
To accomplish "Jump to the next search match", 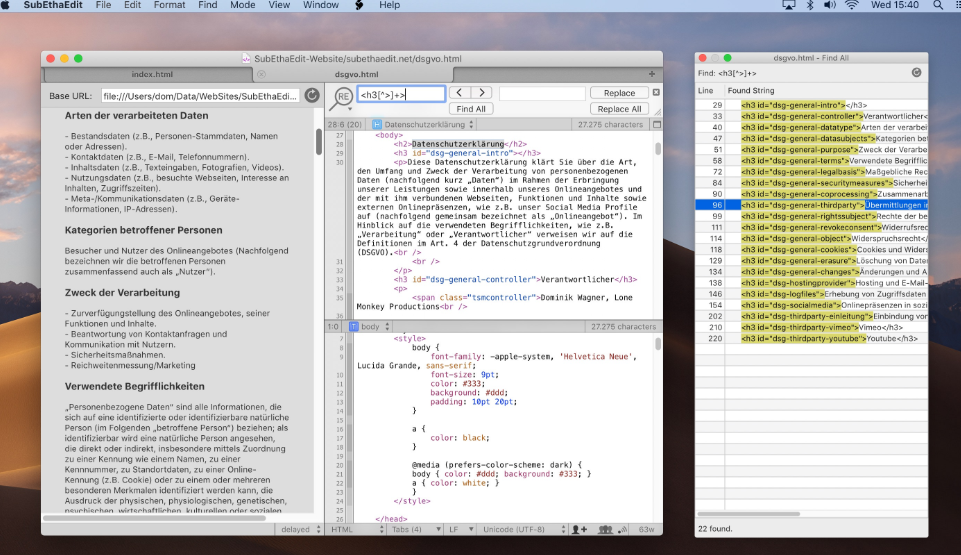I will coord(481,93).
